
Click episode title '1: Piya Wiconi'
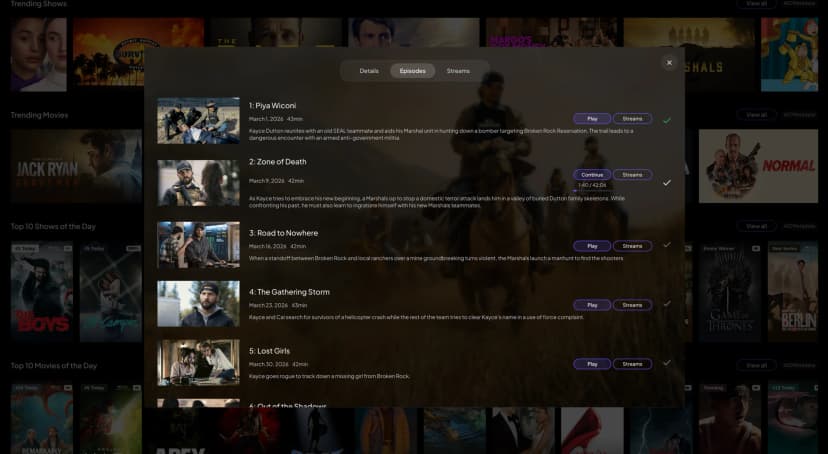pos(272,106)
